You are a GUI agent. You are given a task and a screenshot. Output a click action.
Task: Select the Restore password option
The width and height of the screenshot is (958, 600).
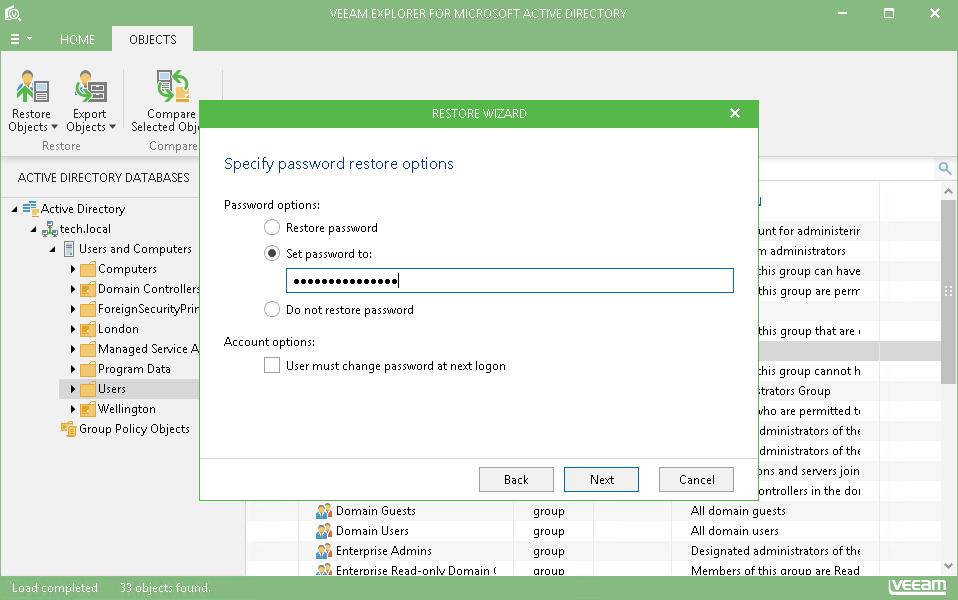click(271, 227)
